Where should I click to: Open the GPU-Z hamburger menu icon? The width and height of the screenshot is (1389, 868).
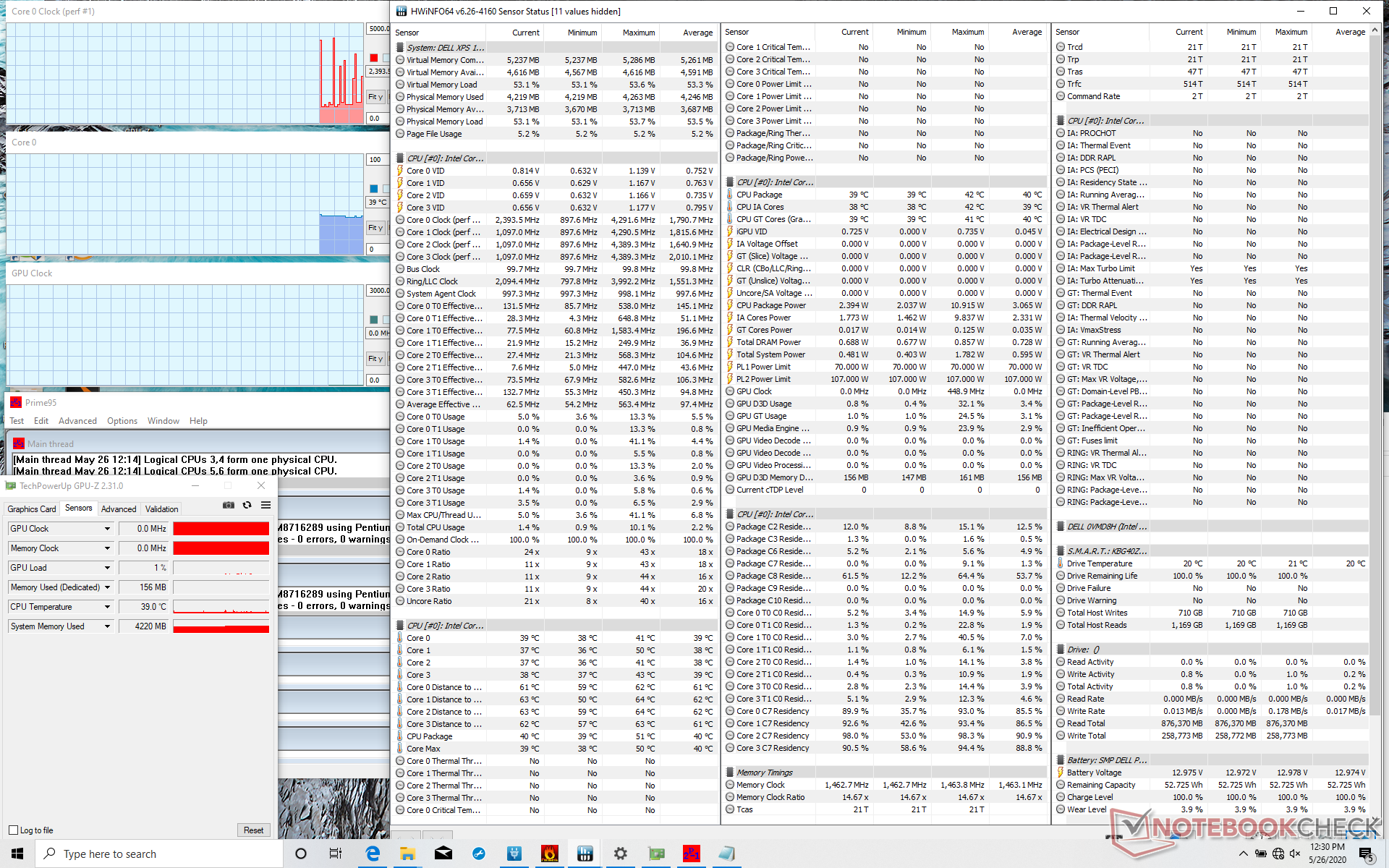click(x=266, y=505)
